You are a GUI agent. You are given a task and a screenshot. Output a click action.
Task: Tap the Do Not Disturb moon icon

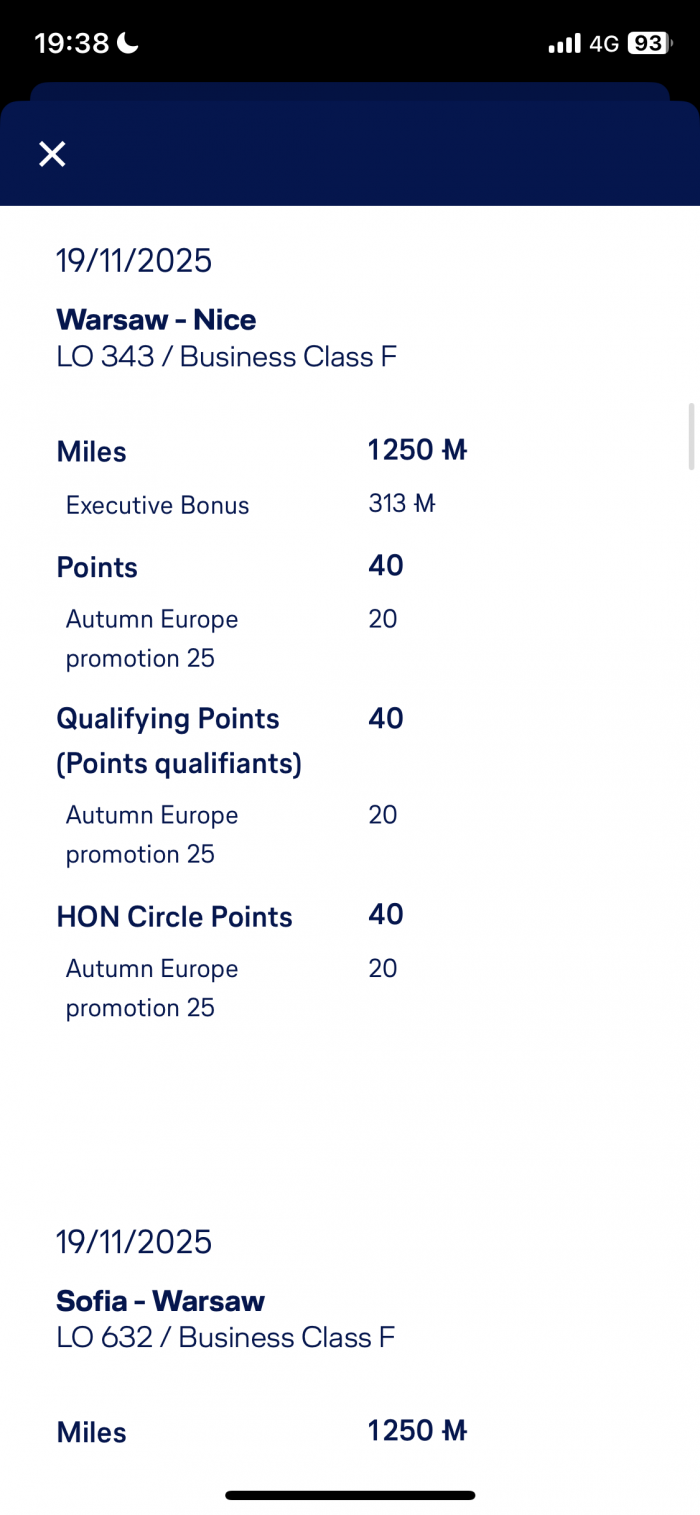(128, 43)
